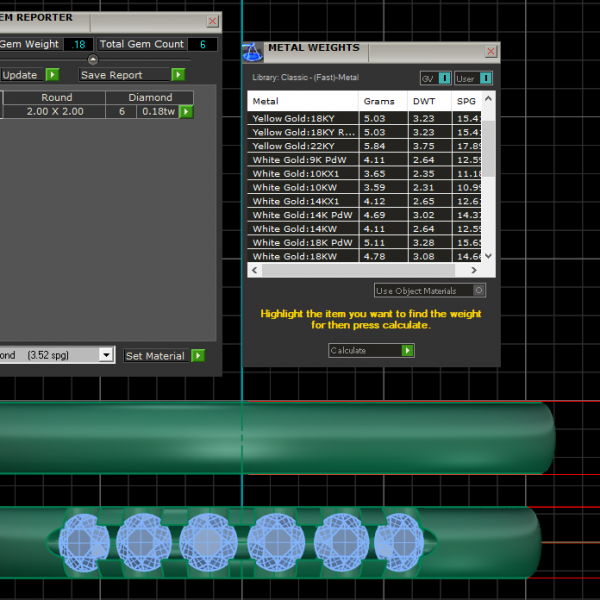
Task: Click the Metal Weights scale icon
Action: [x=252, y=49]
